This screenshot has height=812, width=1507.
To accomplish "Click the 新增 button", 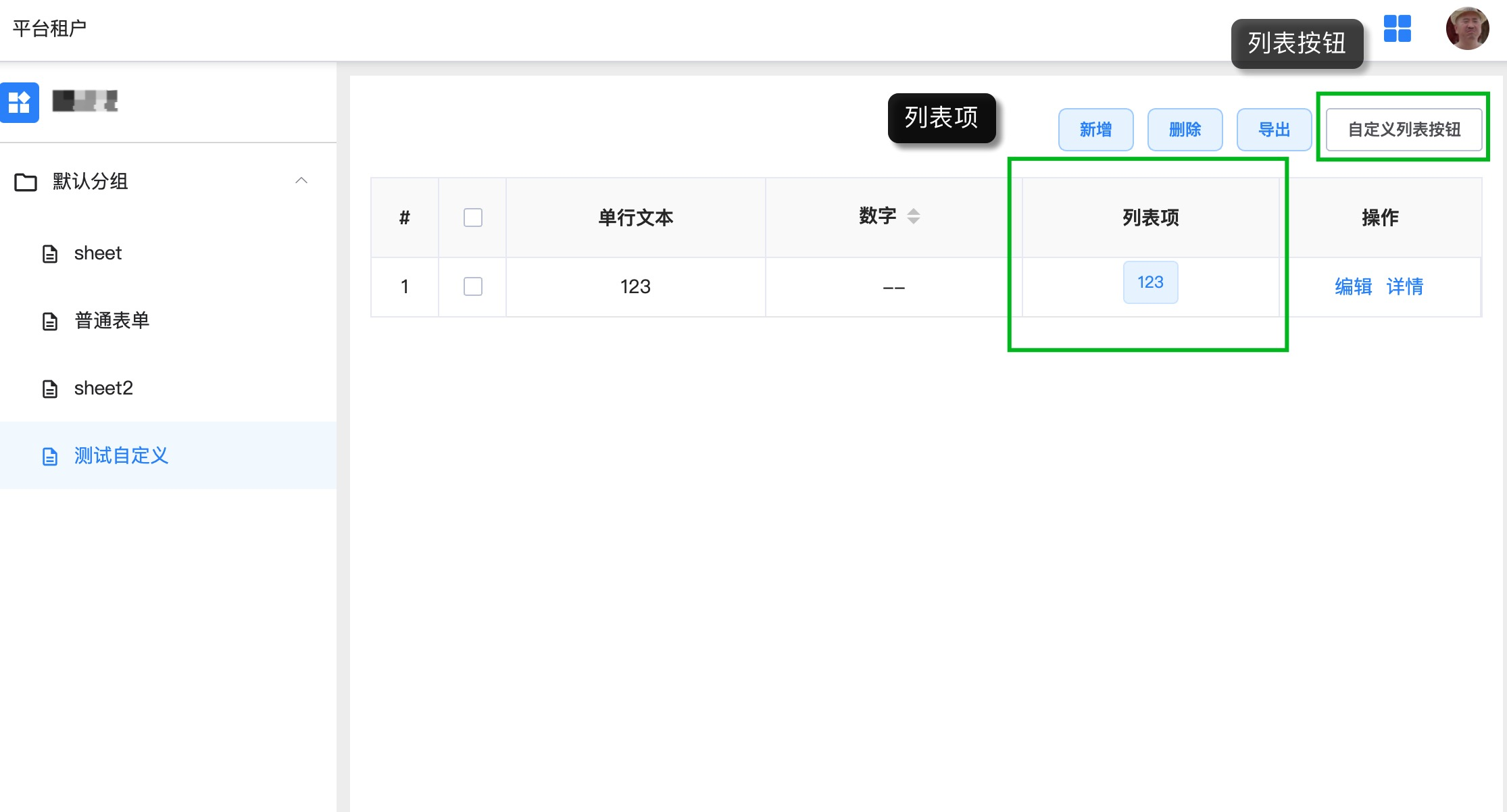I will 1095,129.
